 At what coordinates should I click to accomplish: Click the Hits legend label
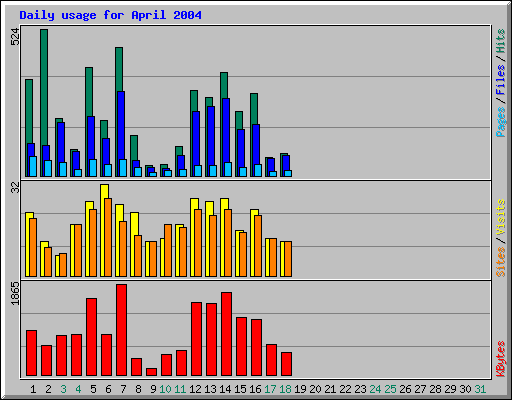tap(500, 41)
